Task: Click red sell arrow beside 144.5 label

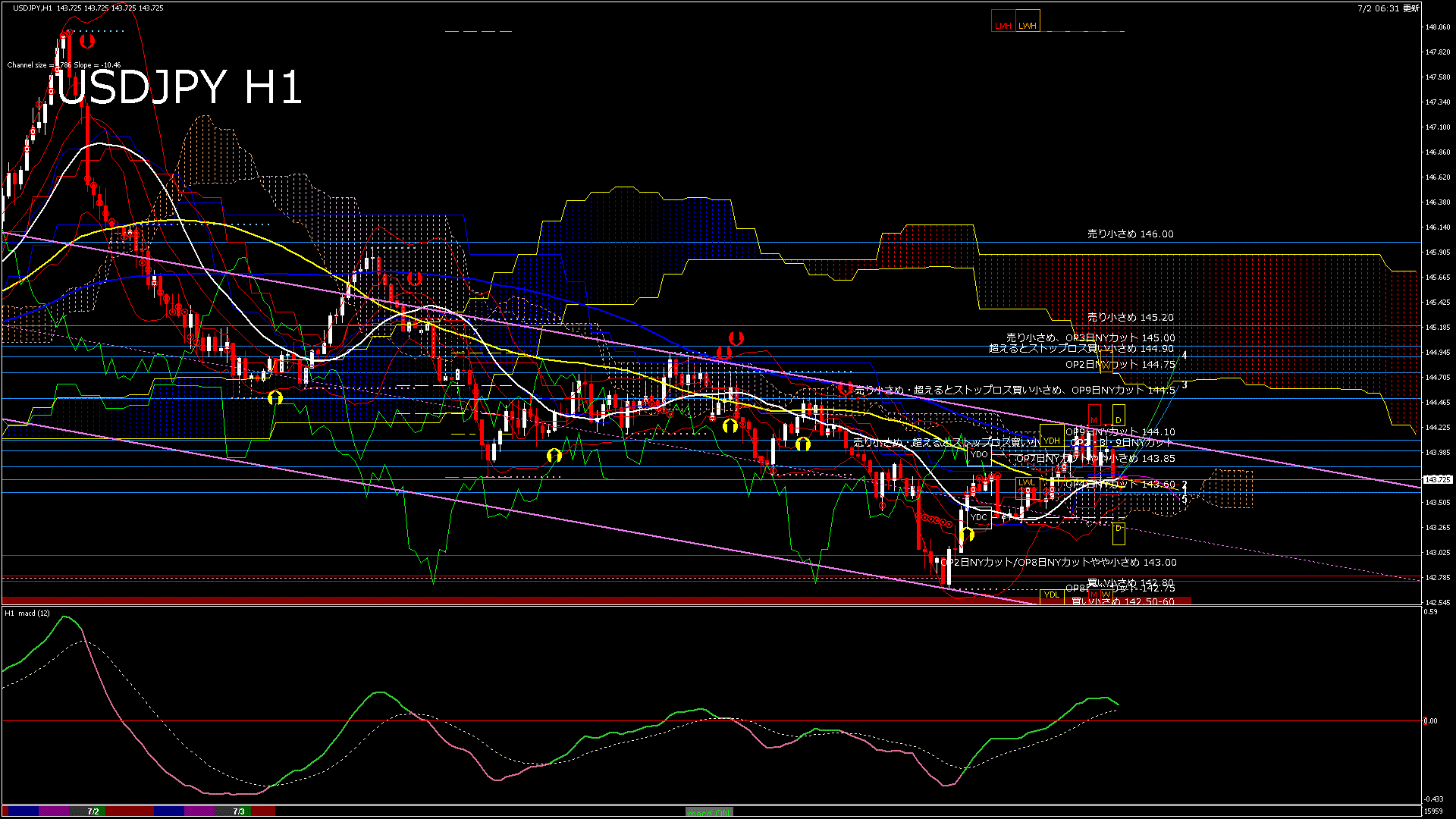Action: point(845,389)
